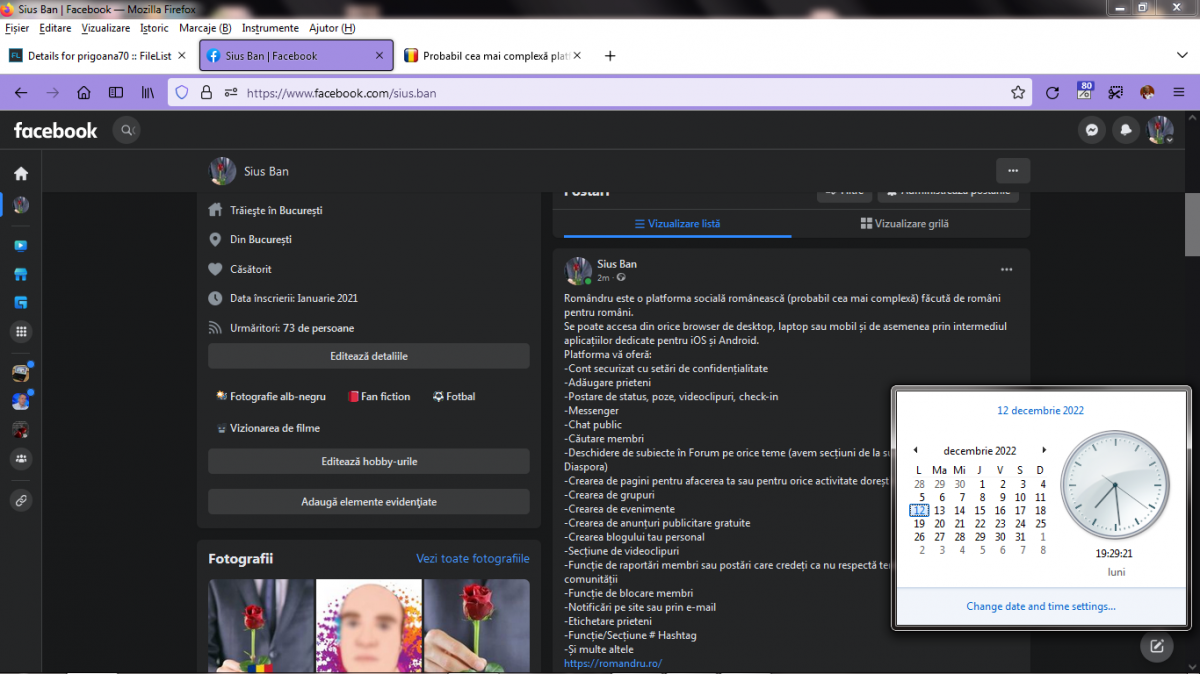Open the three-dots menu on Sius Ban's post

point(1006,269)
